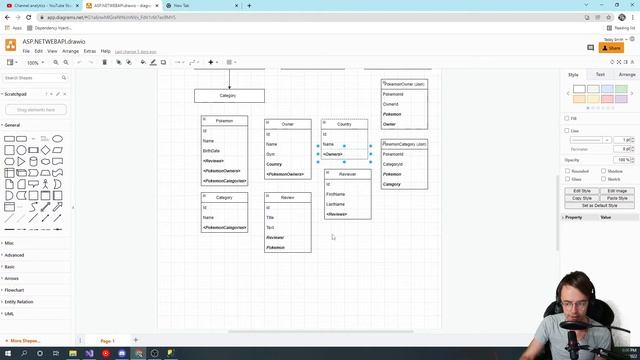Select the diamond shape
Image resolution: width=640 pixels, height=360 pixels.
point(45,150)
